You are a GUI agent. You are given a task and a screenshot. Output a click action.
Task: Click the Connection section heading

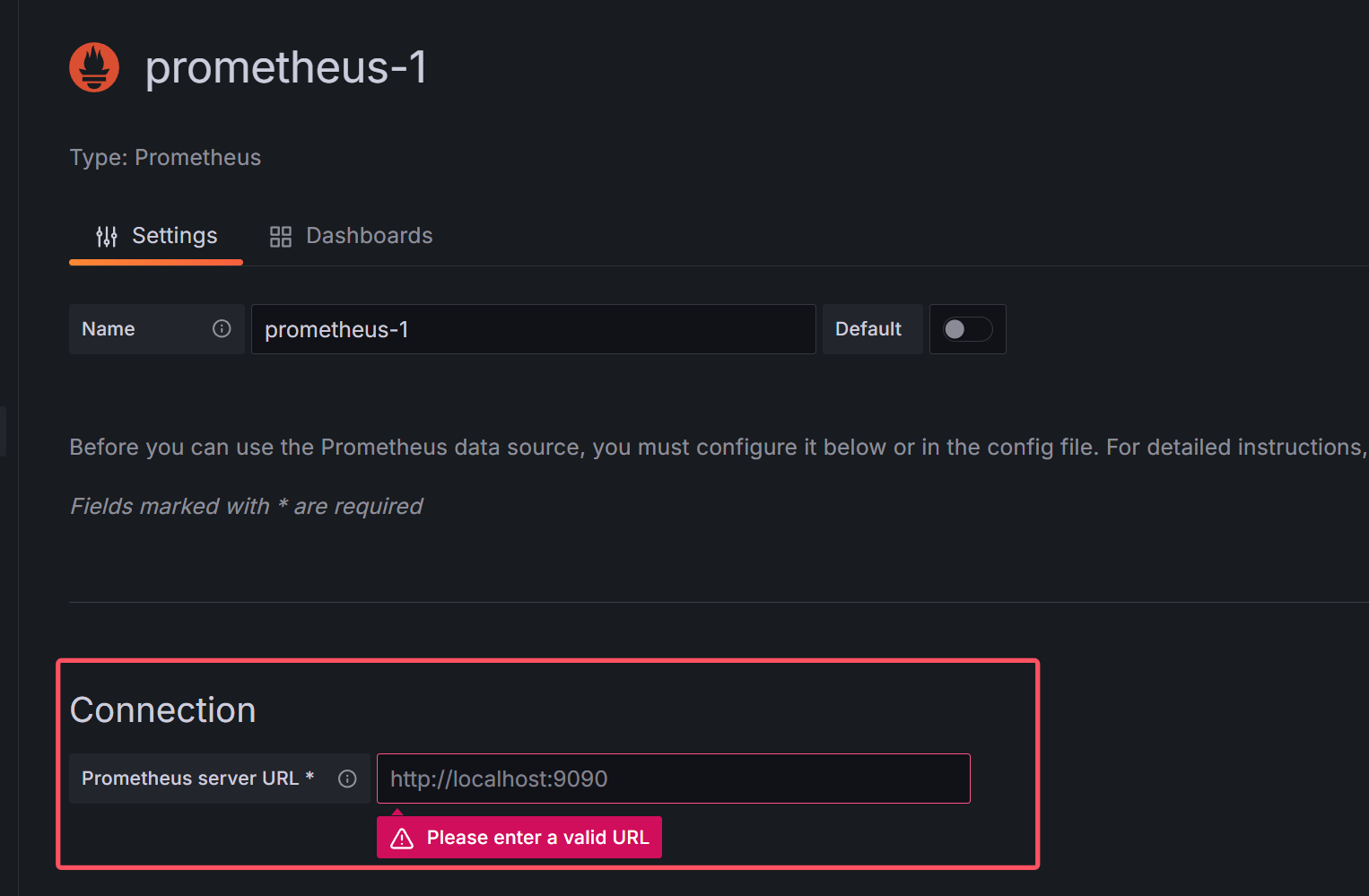click(163, 710)
